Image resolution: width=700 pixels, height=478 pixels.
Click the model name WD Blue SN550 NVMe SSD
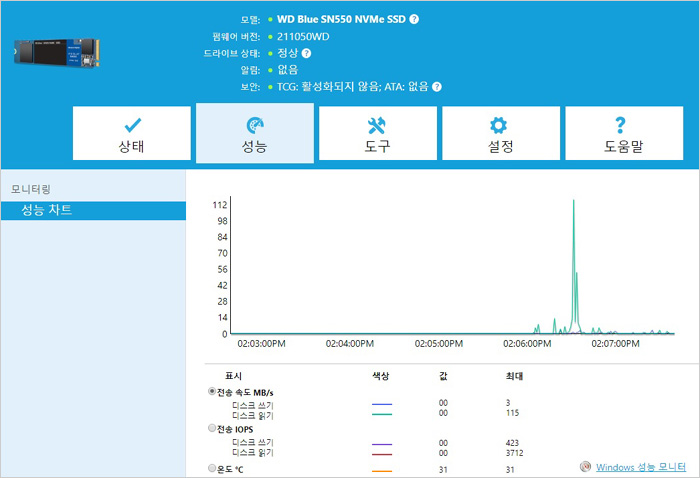(341, 19)
